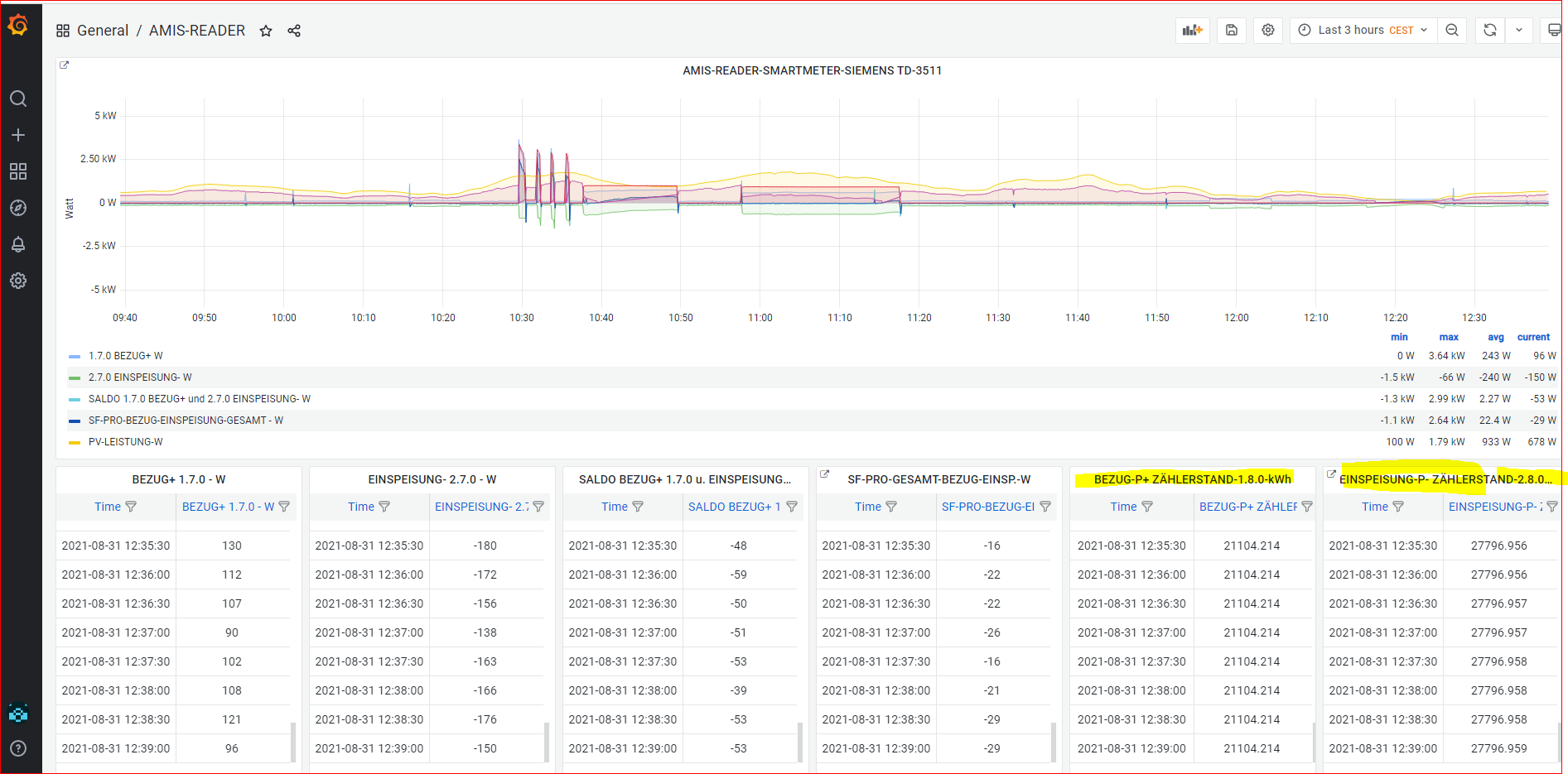Toggle 1.7.0 BEZUG+ W legend series
Viewport: 1568px width, 774px height.
[126, 356]
